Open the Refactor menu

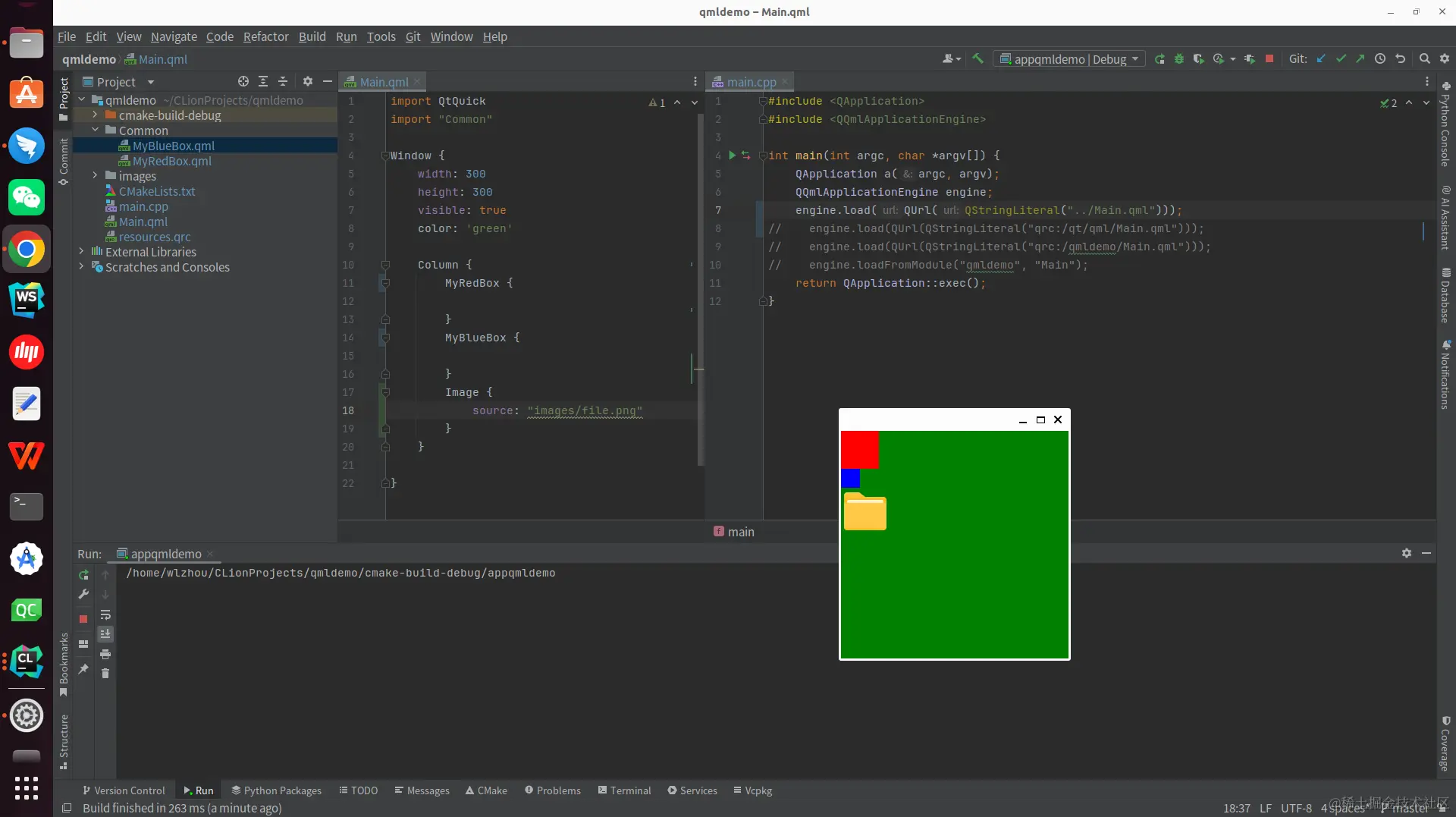point(265,36)
